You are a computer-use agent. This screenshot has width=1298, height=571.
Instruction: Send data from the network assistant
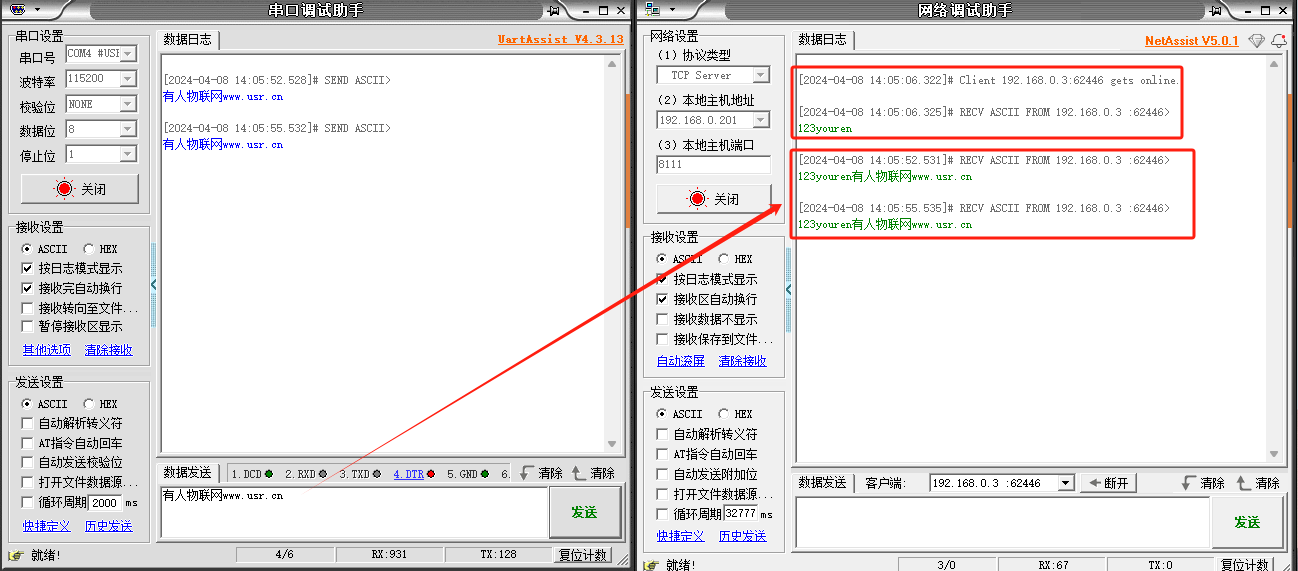tap(1246, 522)
